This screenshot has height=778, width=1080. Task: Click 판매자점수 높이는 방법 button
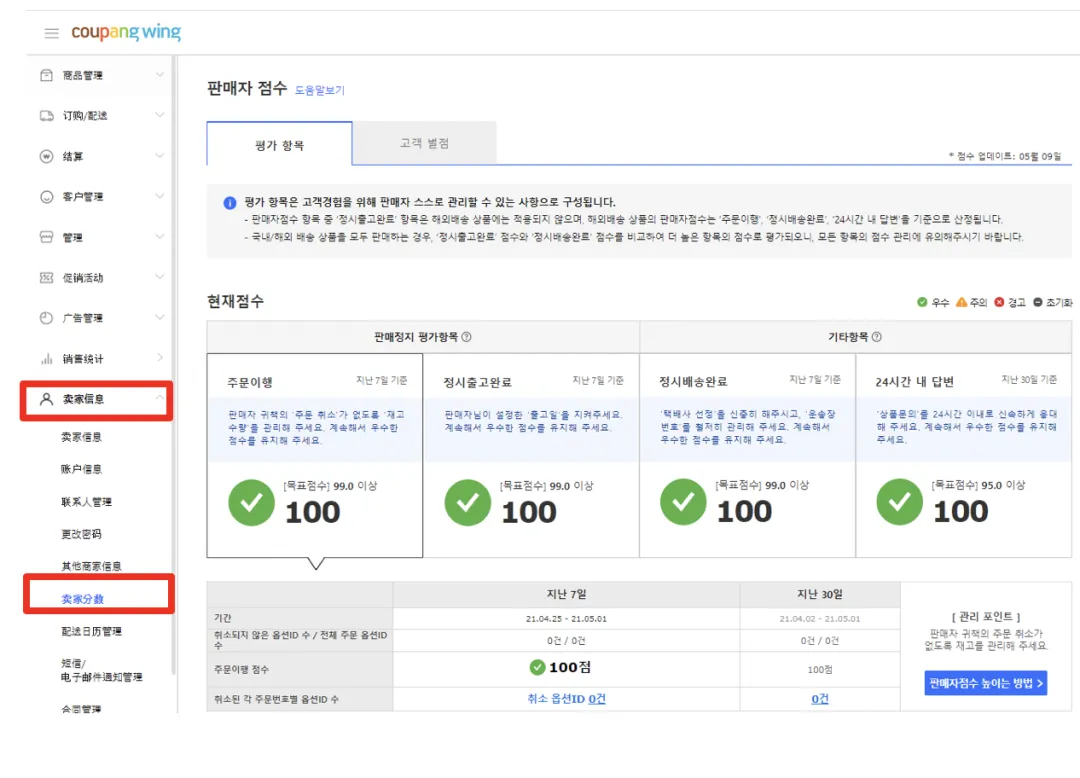coord(986,682)
